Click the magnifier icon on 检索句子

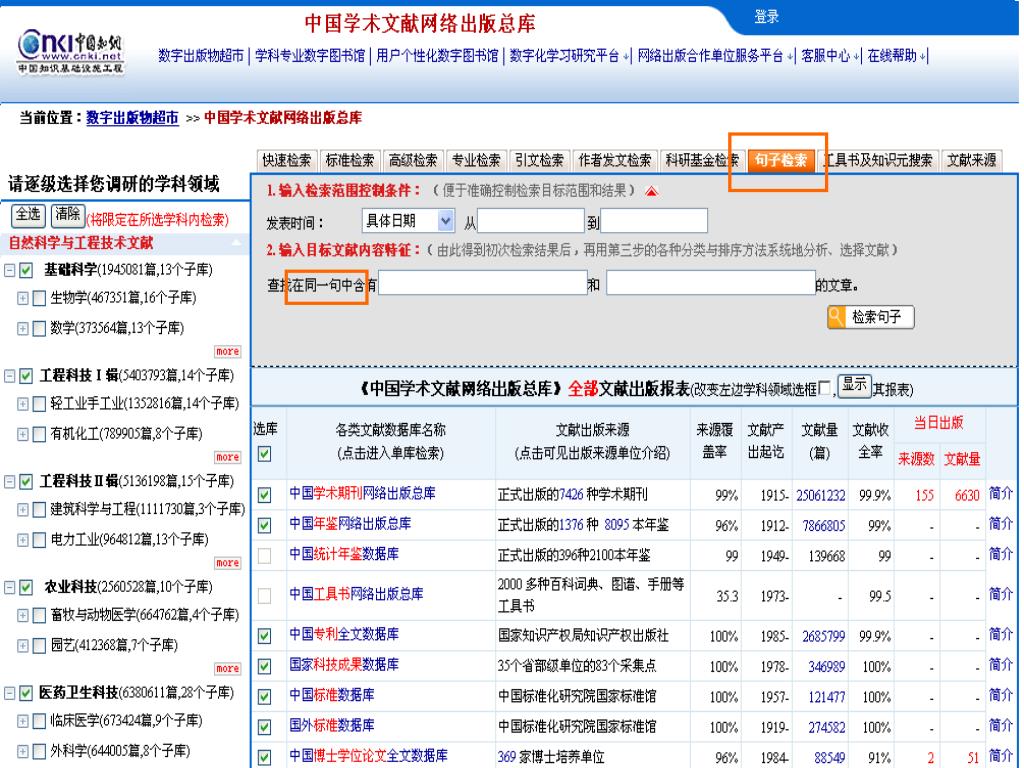tap(835, 317)
